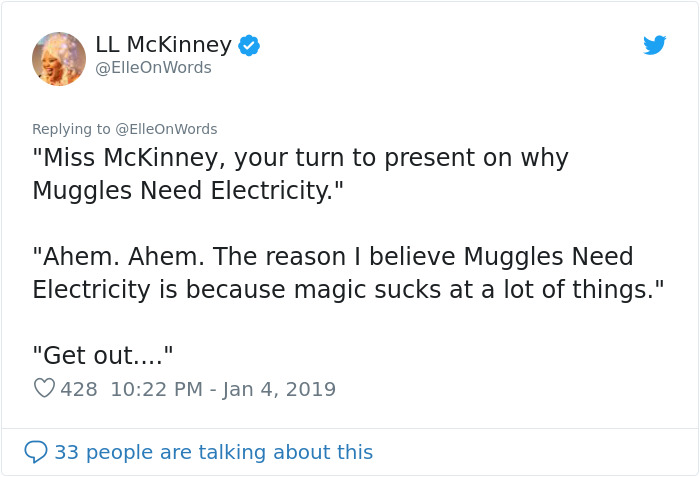The height and width of the screenshot is (477, 700).
Task: Click the "Muggles Need Electricity." line ending the first quote
Action: coord(187,190)
